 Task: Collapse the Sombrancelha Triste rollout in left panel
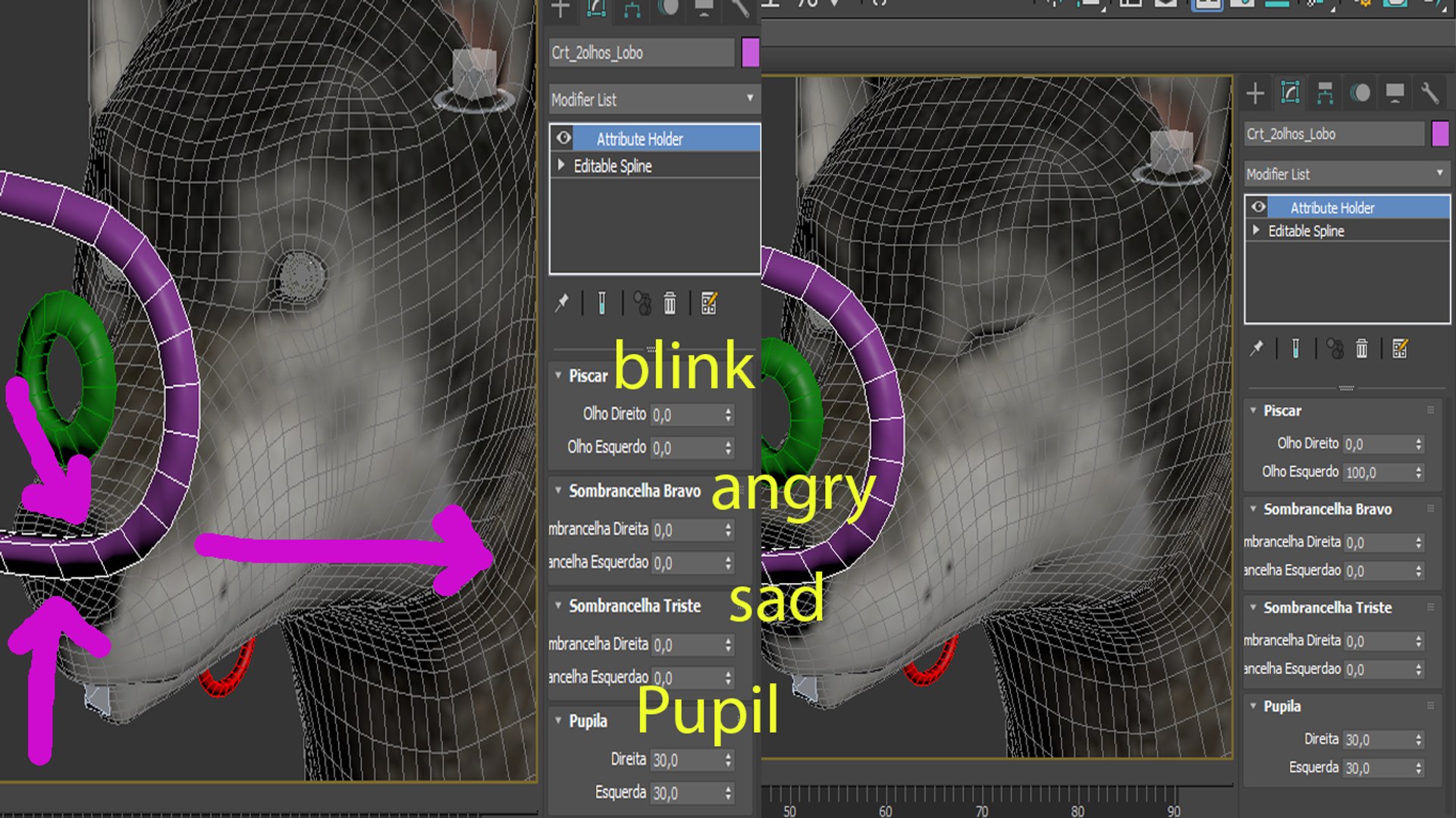[x=558, y=605]
